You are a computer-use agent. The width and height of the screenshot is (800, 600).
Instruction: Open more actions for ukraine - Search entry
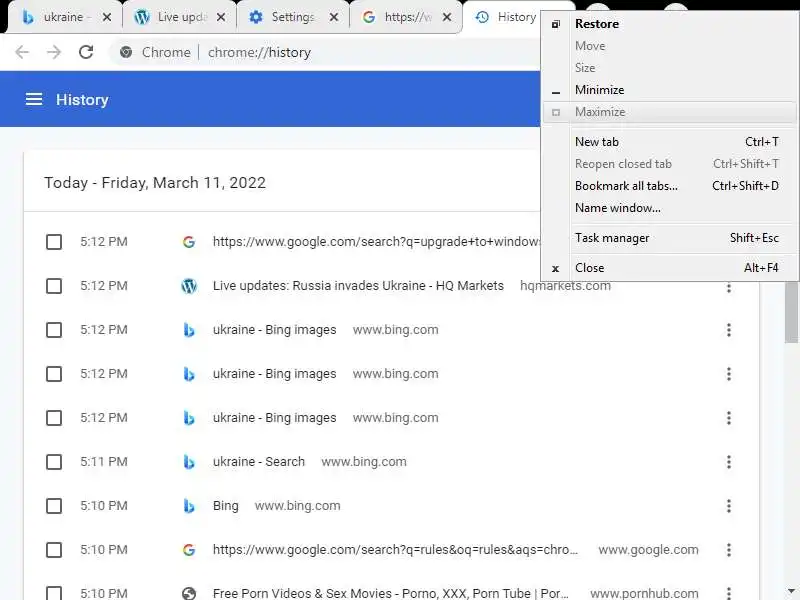coord(729,462)
